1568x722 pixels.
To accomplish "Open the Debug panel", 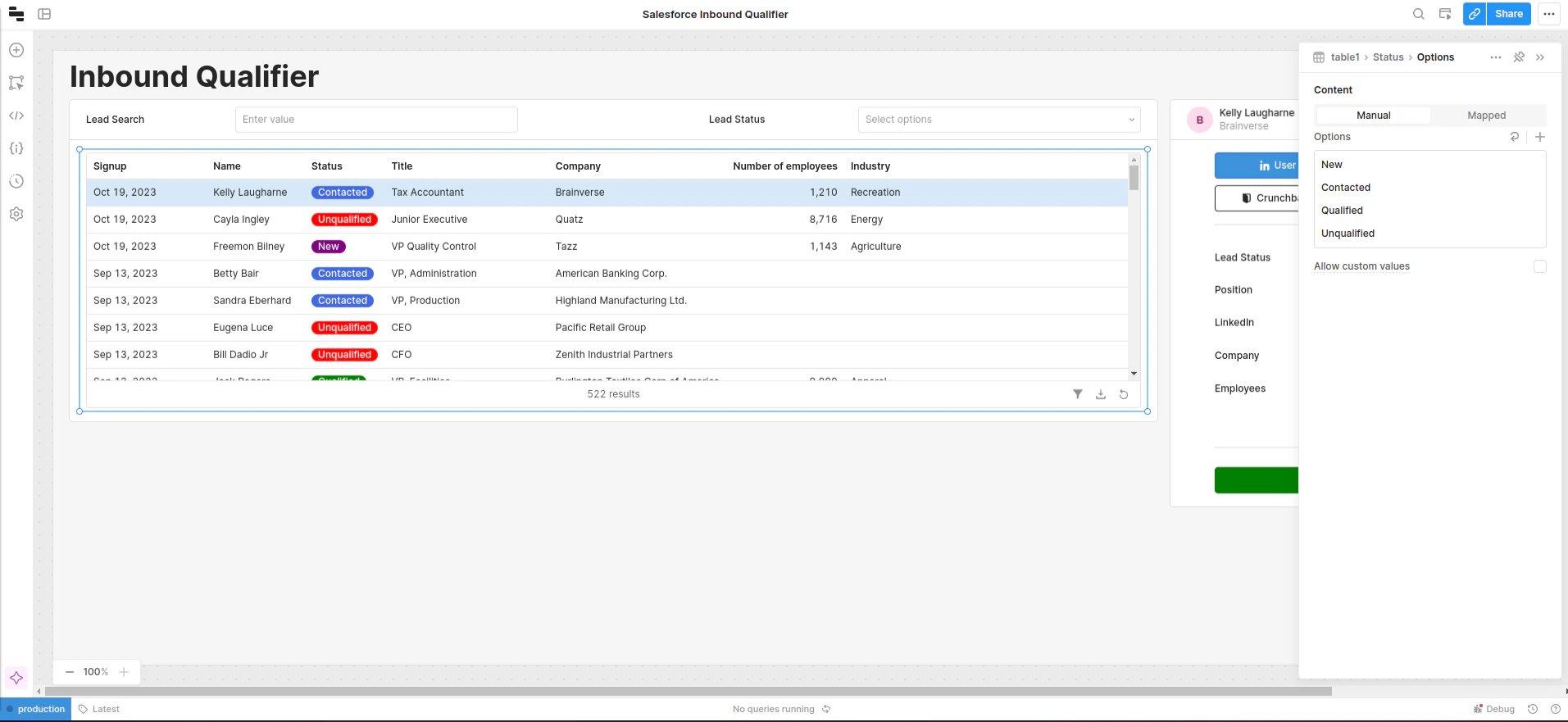I will click(1494, 709).
